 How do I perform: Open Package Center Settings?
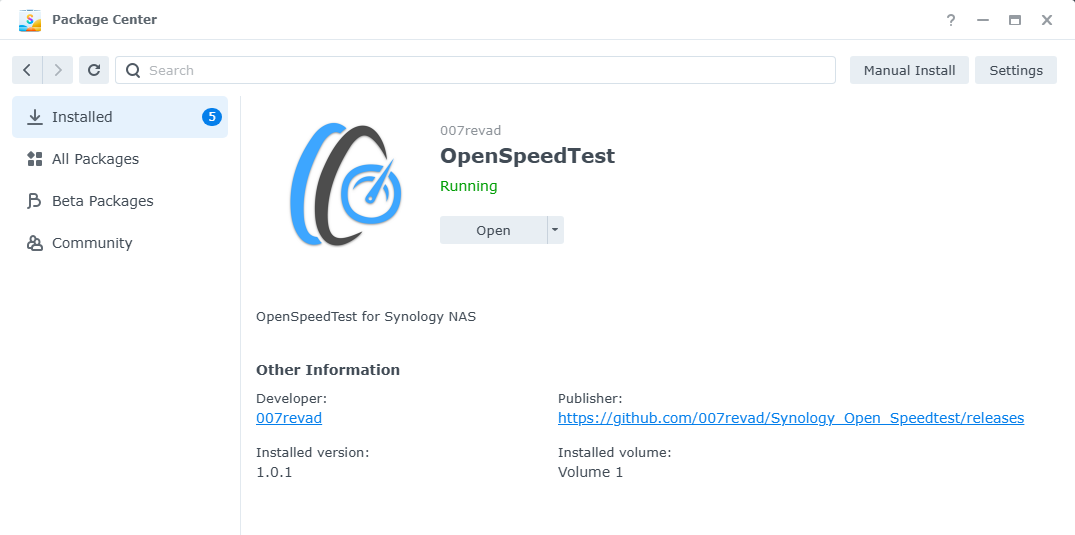point(1015,70)
